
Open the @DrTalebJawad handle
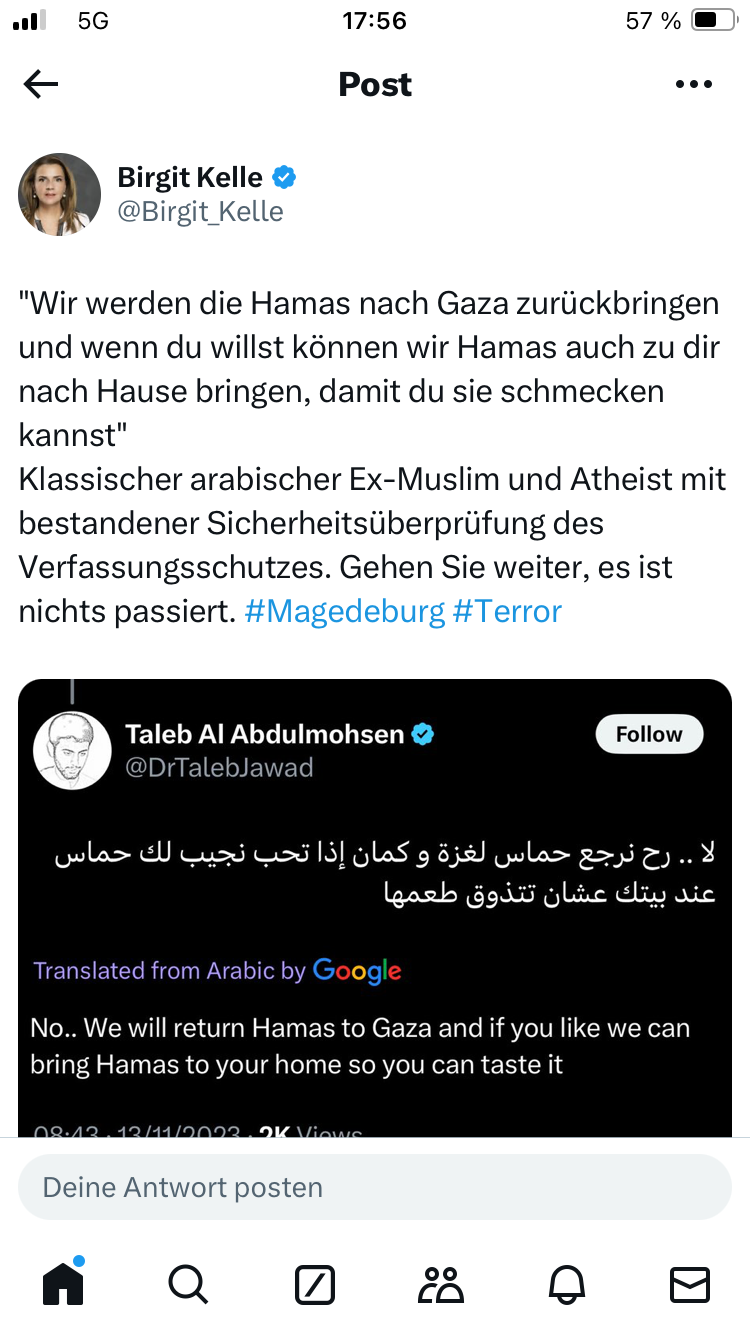tap(219, 767)
